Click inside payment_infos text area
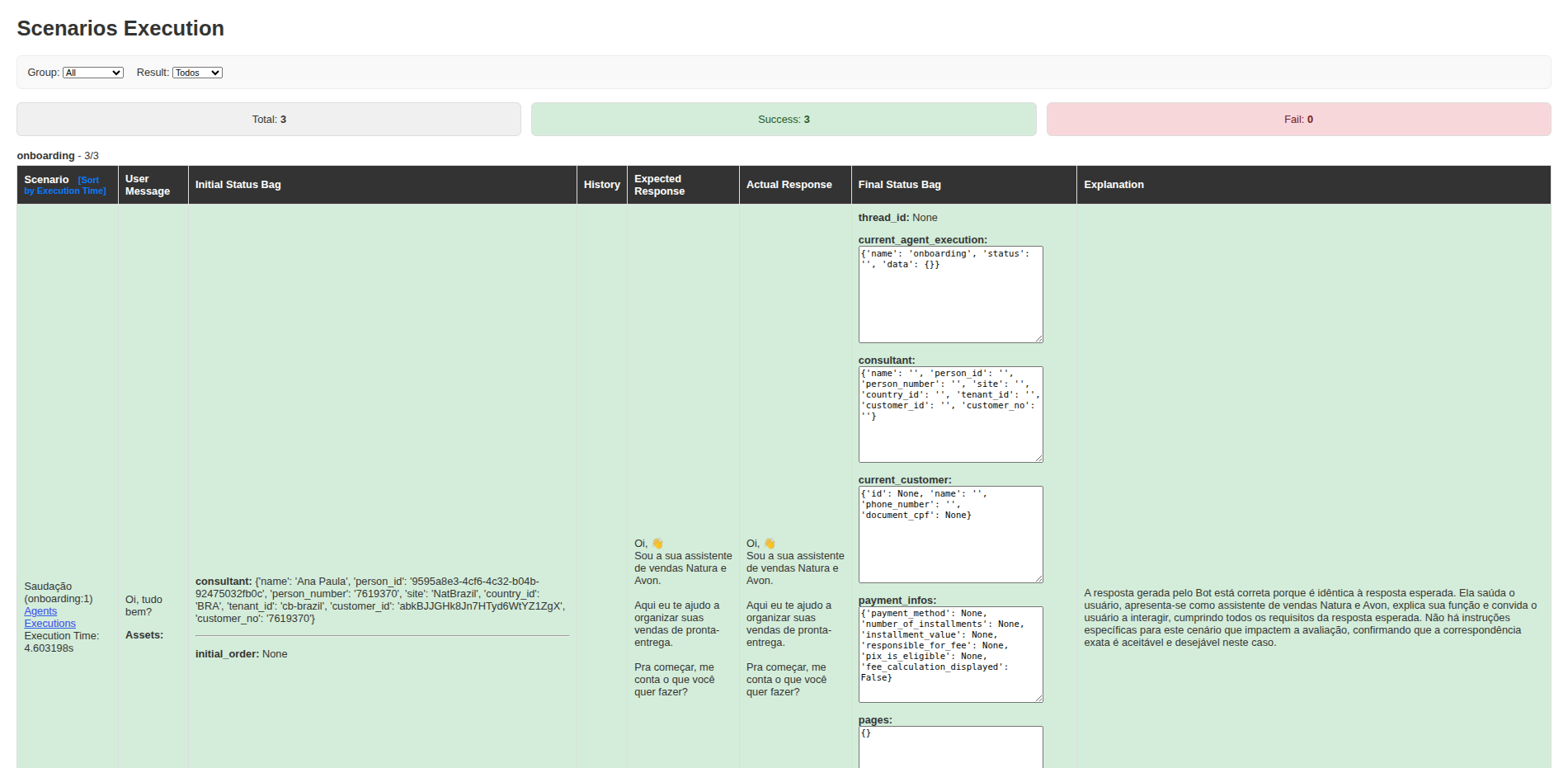This screenshot has width=1568, height=768. (x=950, y=654)
